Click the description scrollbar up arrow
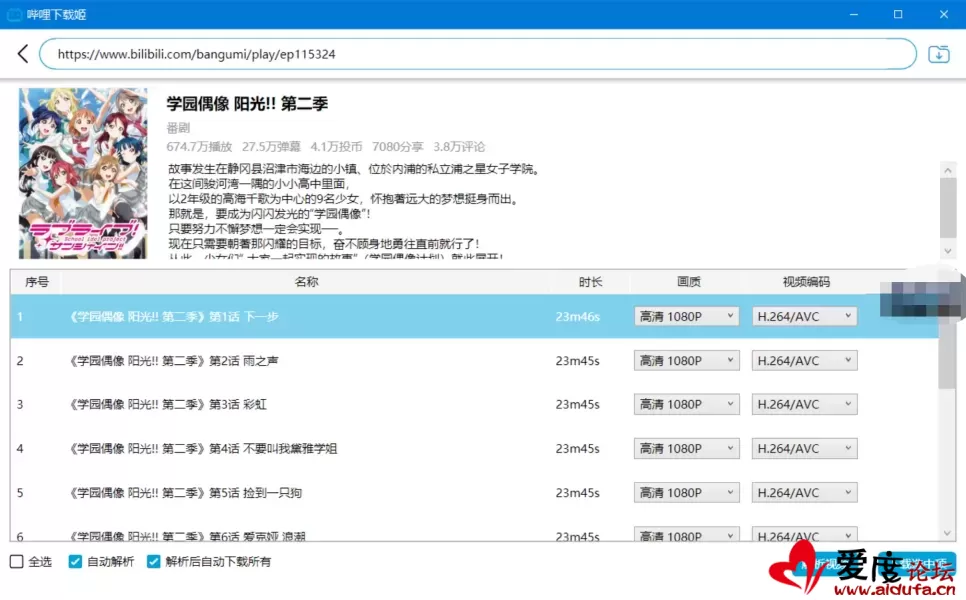This screenshot has width=966, height=600. coord(948,170)
